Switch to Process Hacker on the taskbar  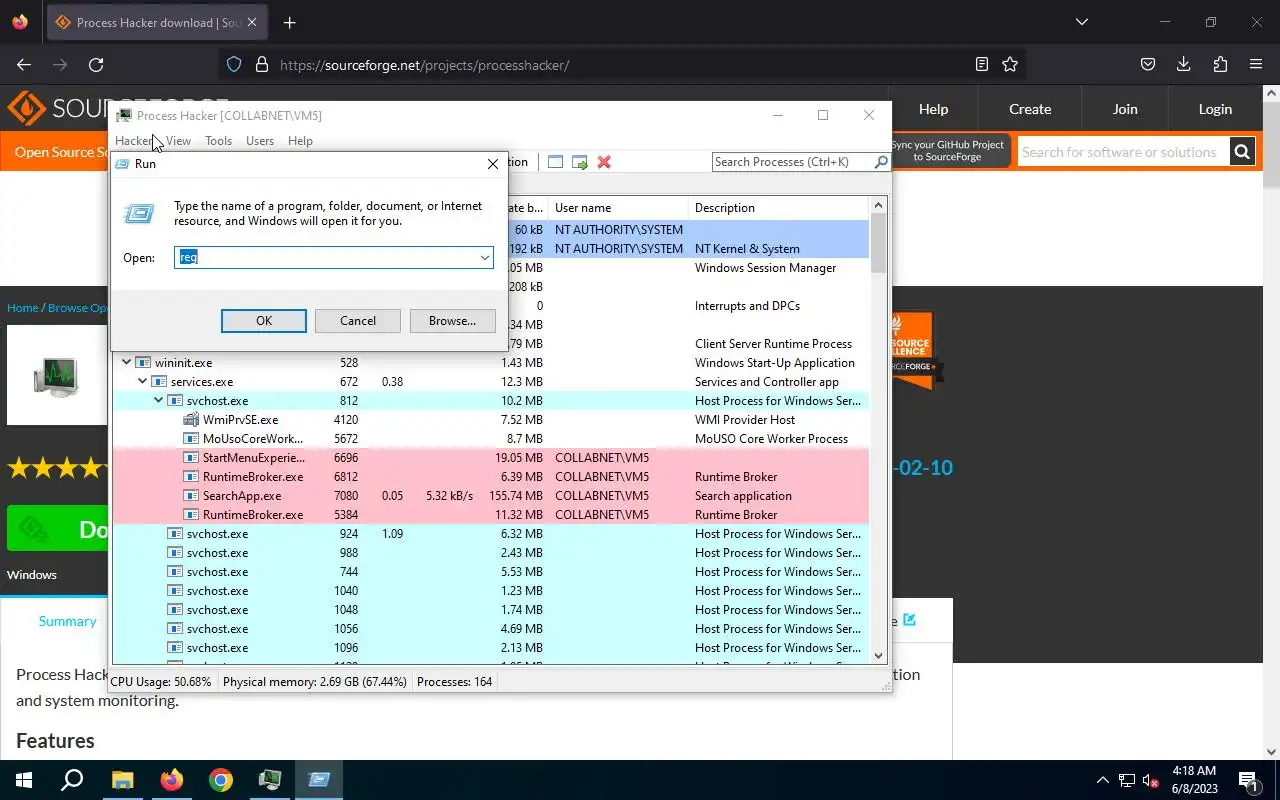(x=270, y=780)
